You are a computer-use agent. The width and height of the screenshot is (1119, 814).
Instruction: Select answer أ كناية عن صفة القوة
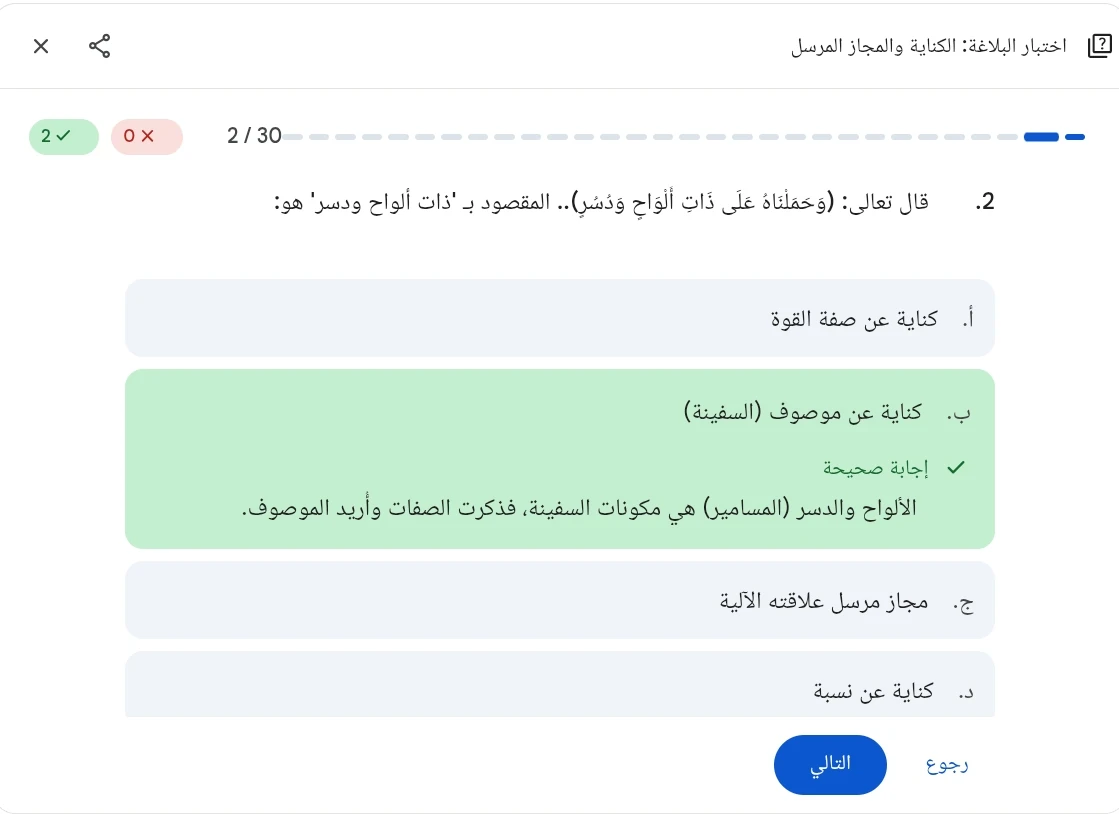(559, 318)
